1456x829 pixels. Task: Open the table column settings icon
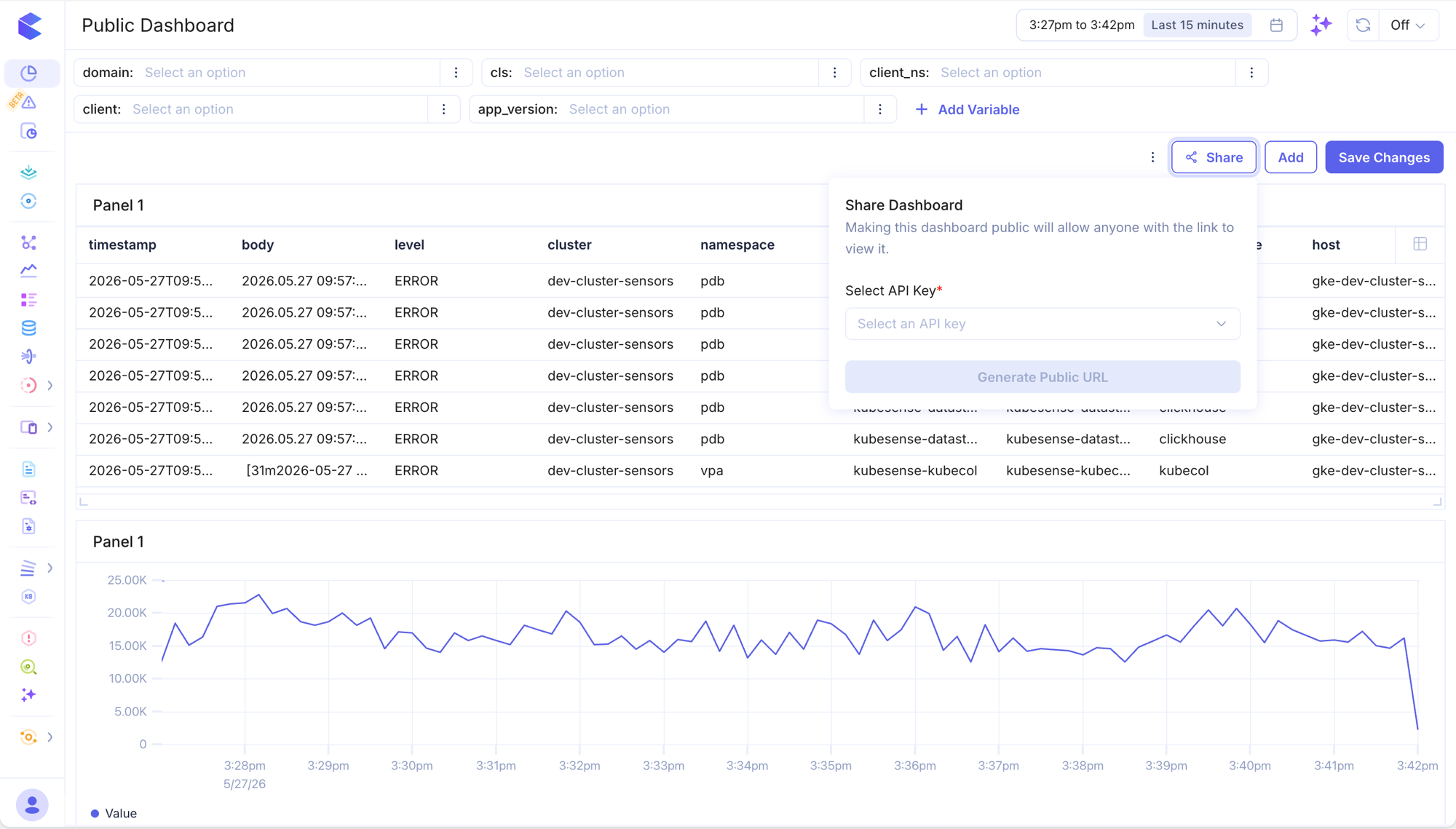(x=1420, y=245)
